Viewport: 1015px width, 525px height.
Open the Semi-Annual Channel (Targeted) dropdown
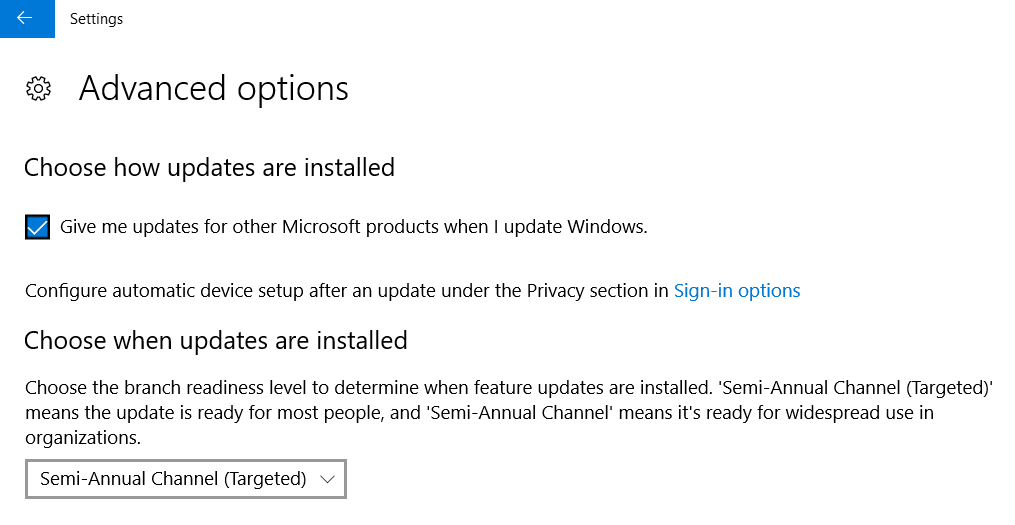point(185,479)
